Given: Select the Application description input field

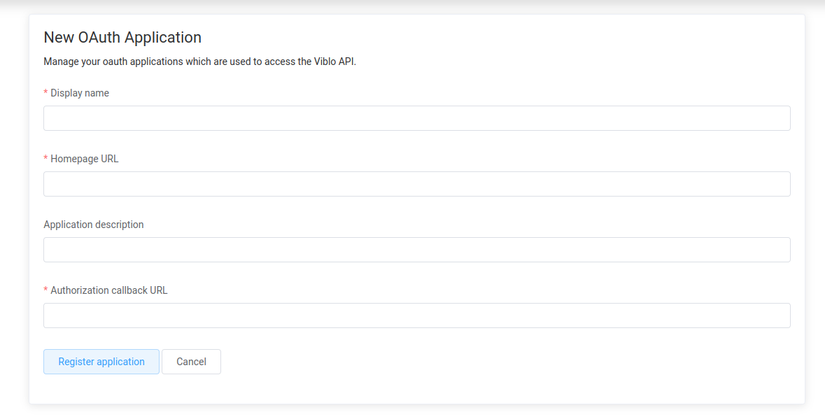Looking at the screenshot, I should click(416, 250).
